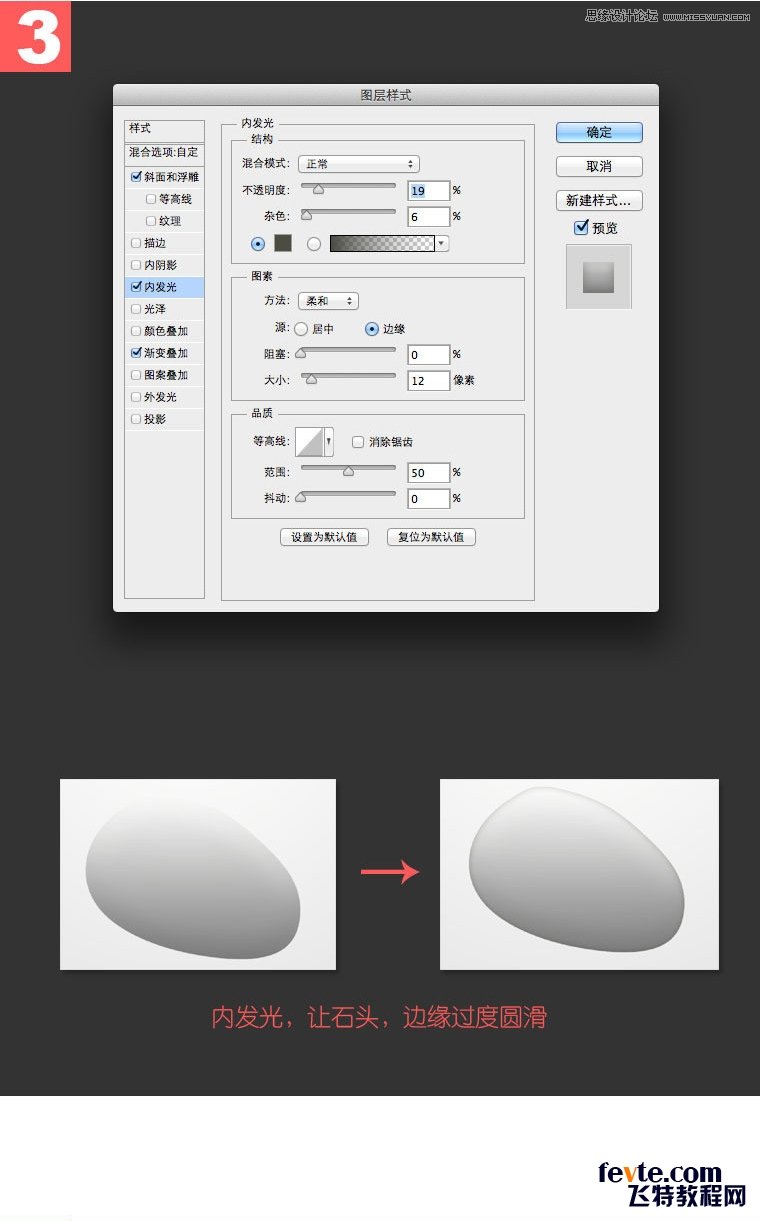Enable the 投影 checkbox

coord(136,419)
